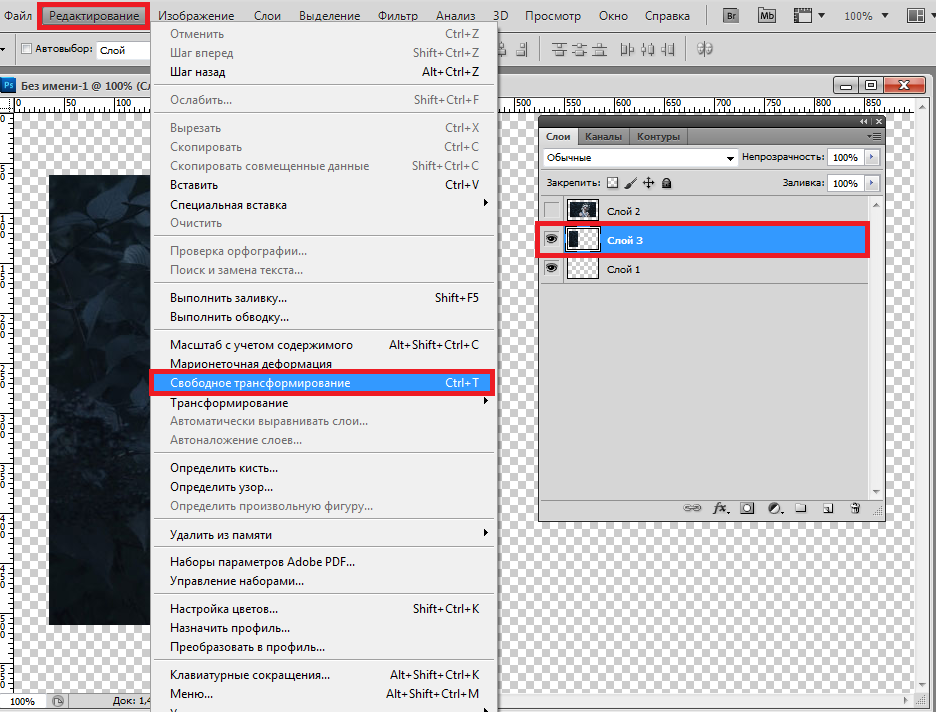Open the Фильтр menu

397,16
